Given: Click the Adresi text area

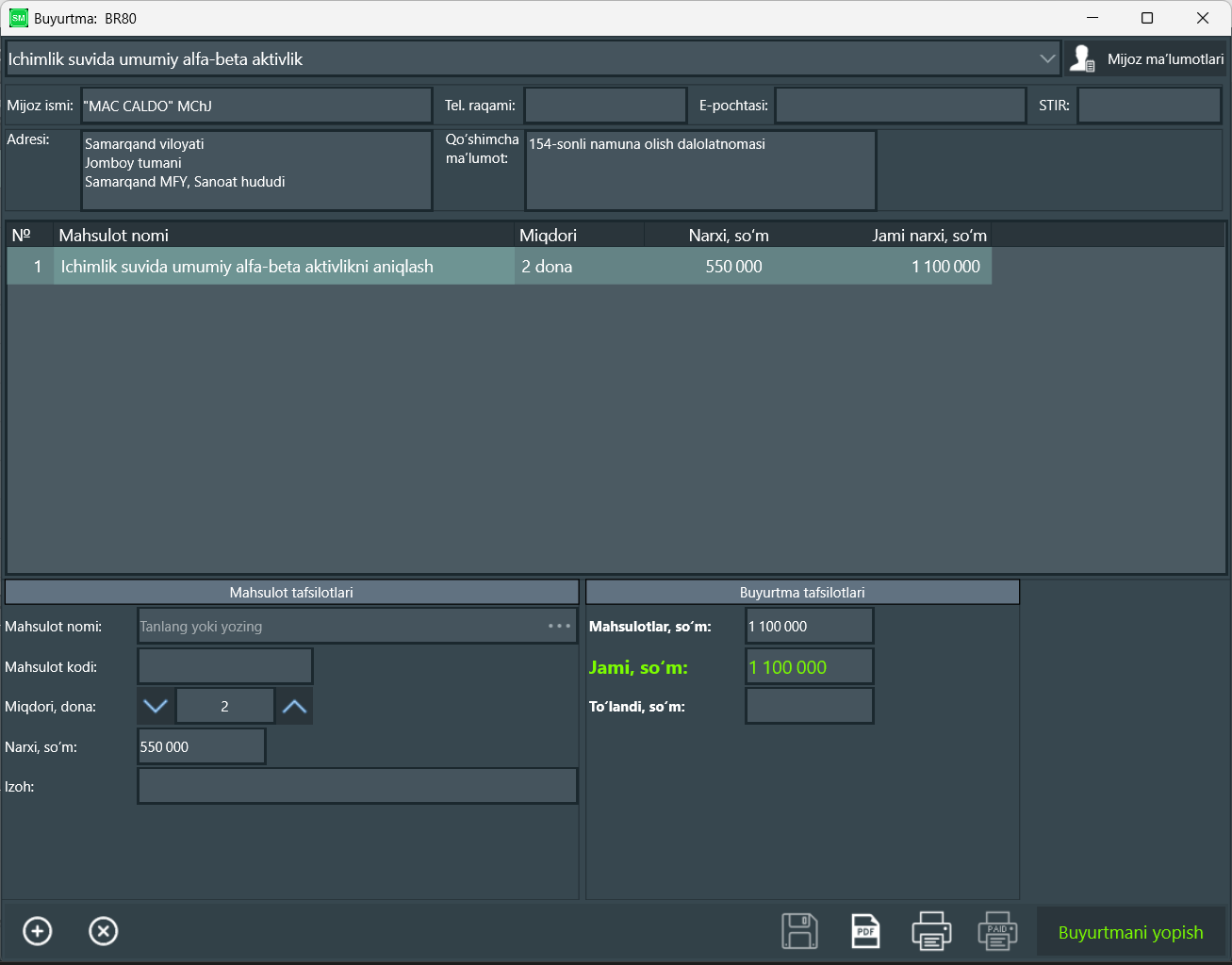Looking at the screenshot, I should point(256,171).
